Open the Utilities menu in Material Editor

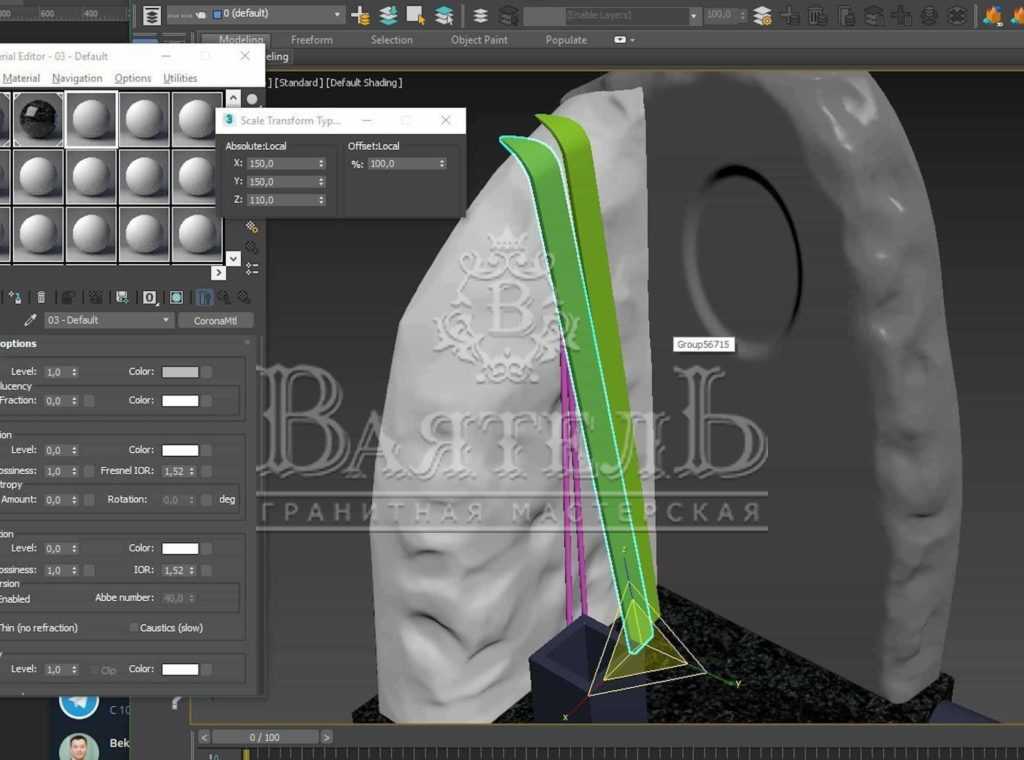pos(180,78)
